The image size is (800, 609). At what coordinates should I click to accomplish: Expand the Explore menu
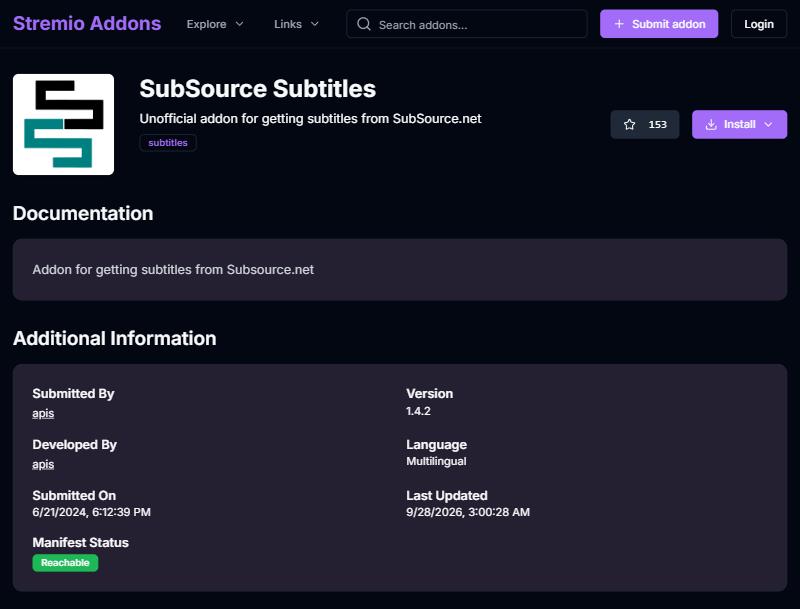(x=215, y=24)
